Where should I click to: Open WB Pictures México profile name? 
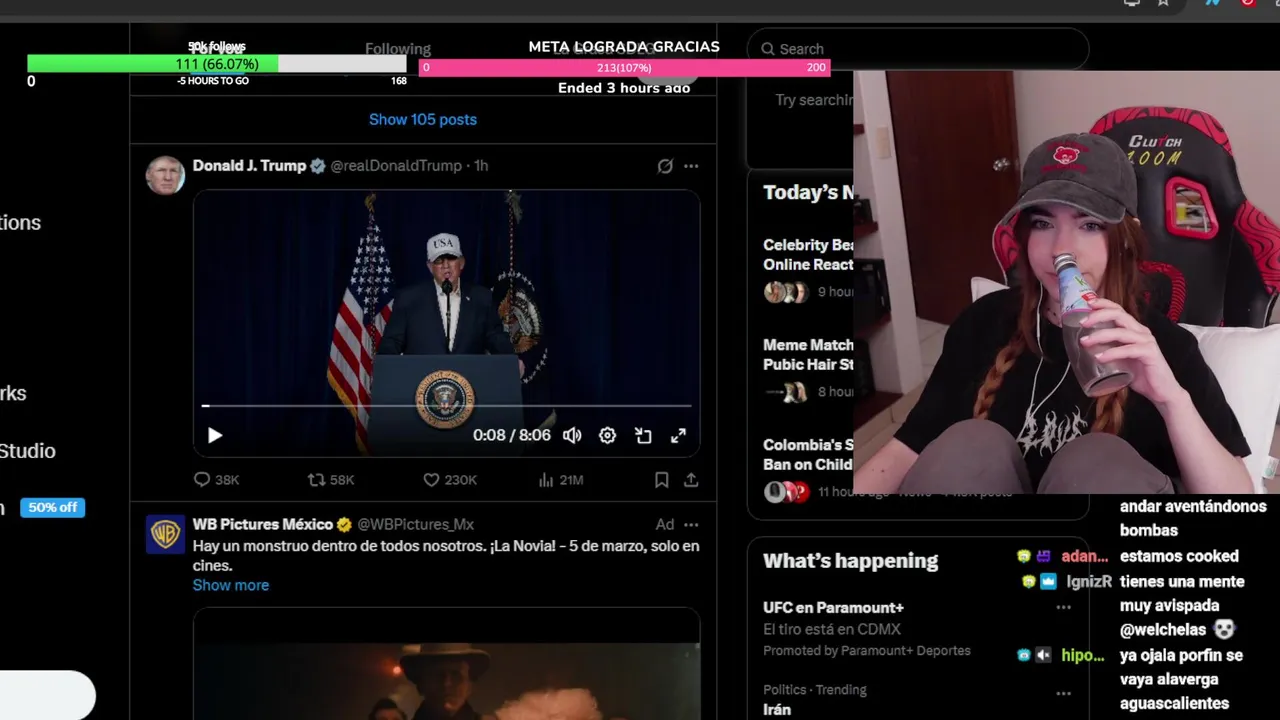263,524
